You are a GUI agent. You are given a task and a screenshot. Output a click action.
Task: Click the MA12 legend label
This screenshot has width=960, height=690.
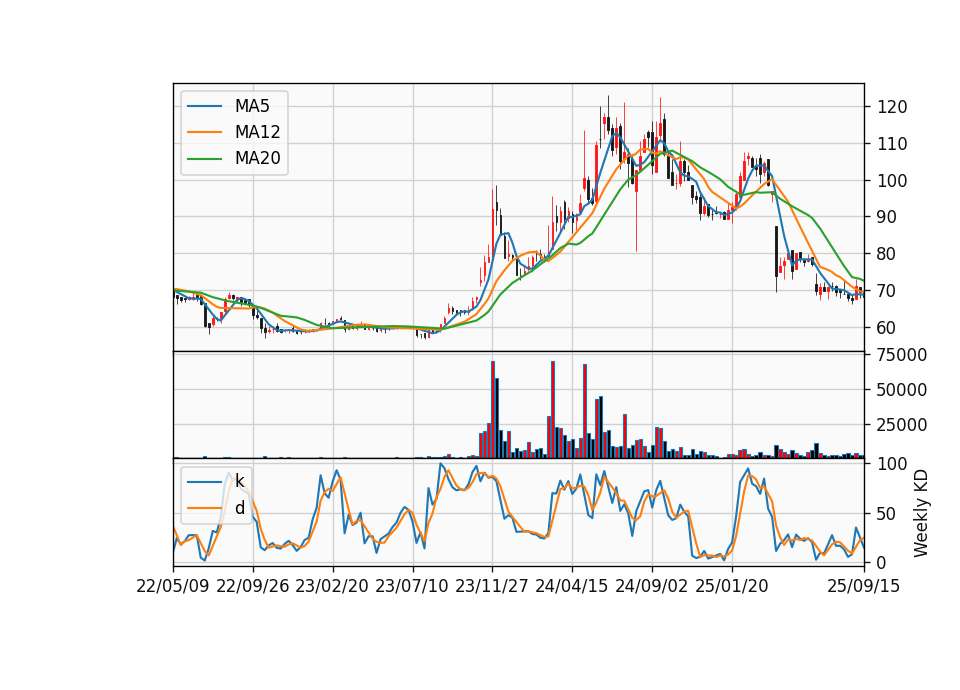click(x=257, y=132)
